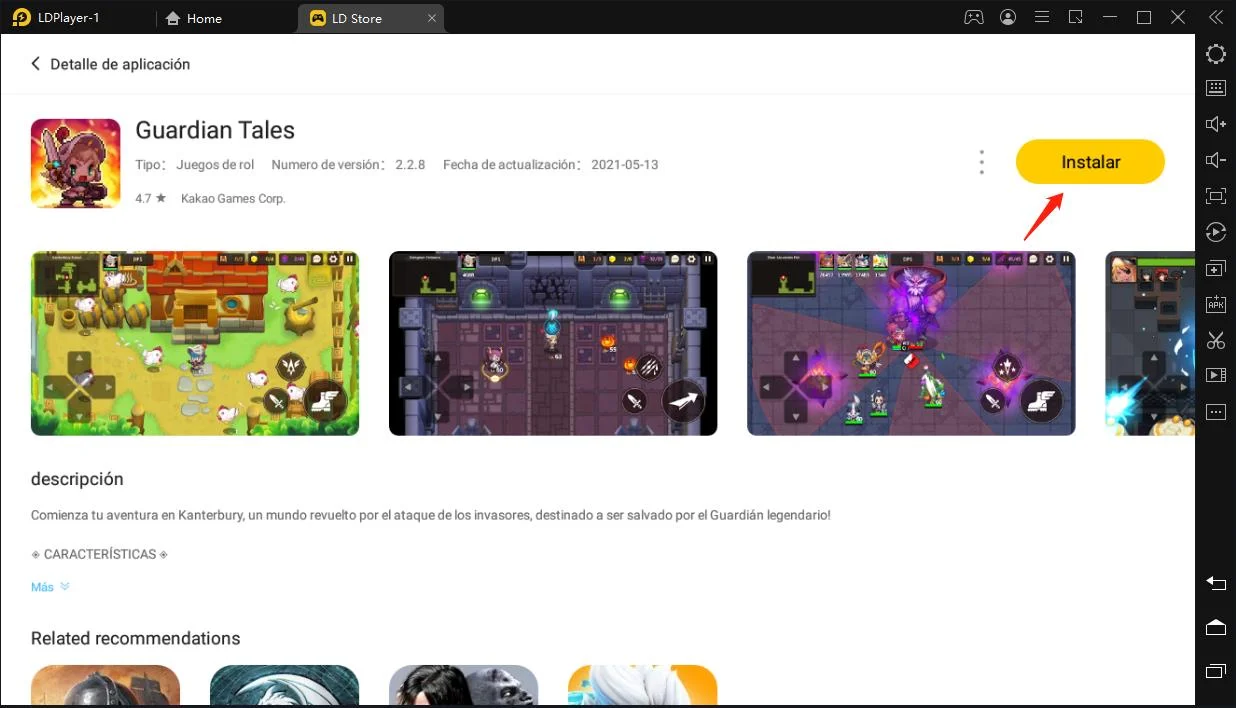Tap the Android back button in sidebar
Viewport: 1236px width, 708px height.
tap(1216, 583)
